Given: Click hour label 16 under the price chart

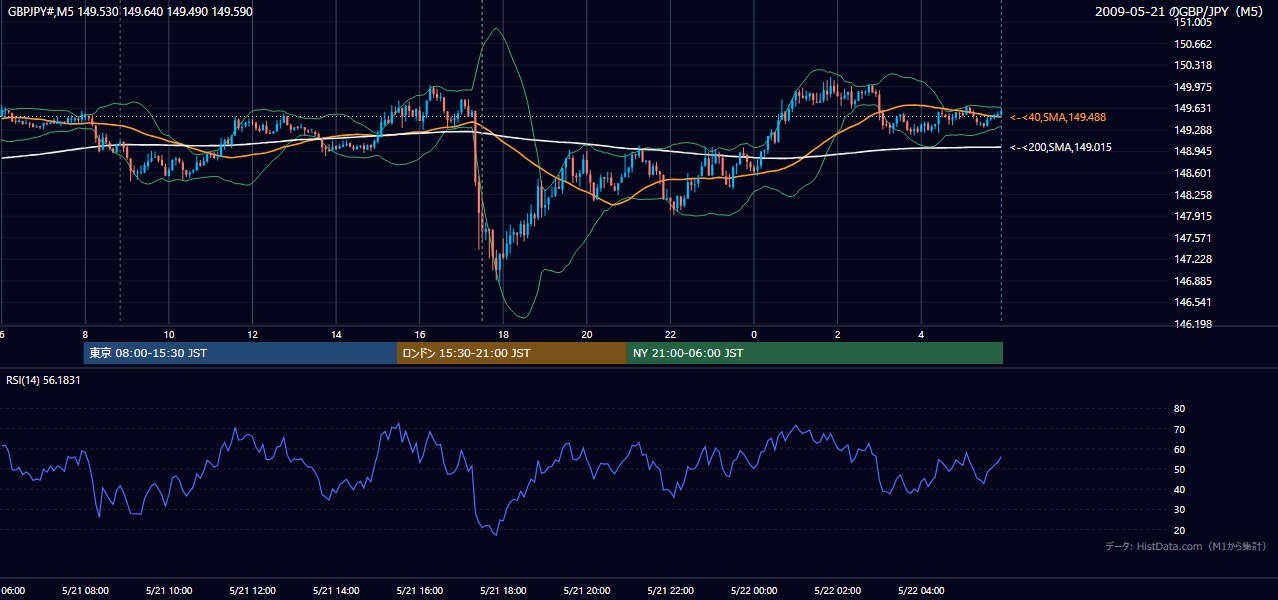Looking at the screenshot, I should [420, 334].
